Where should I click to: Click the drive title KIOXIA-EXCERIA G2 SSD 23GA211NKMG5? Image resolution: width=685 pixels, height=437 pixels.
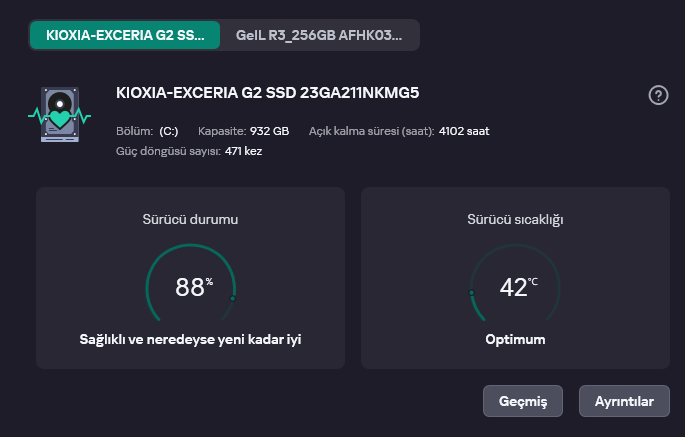(267, 94)
